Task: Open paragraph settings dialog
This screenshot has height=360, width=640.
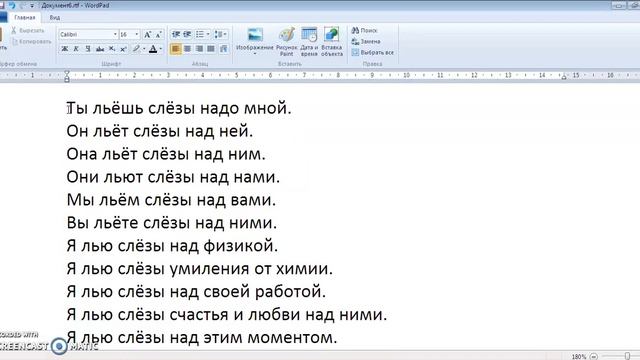Action: pyautogui.click(x=224, y=49)
